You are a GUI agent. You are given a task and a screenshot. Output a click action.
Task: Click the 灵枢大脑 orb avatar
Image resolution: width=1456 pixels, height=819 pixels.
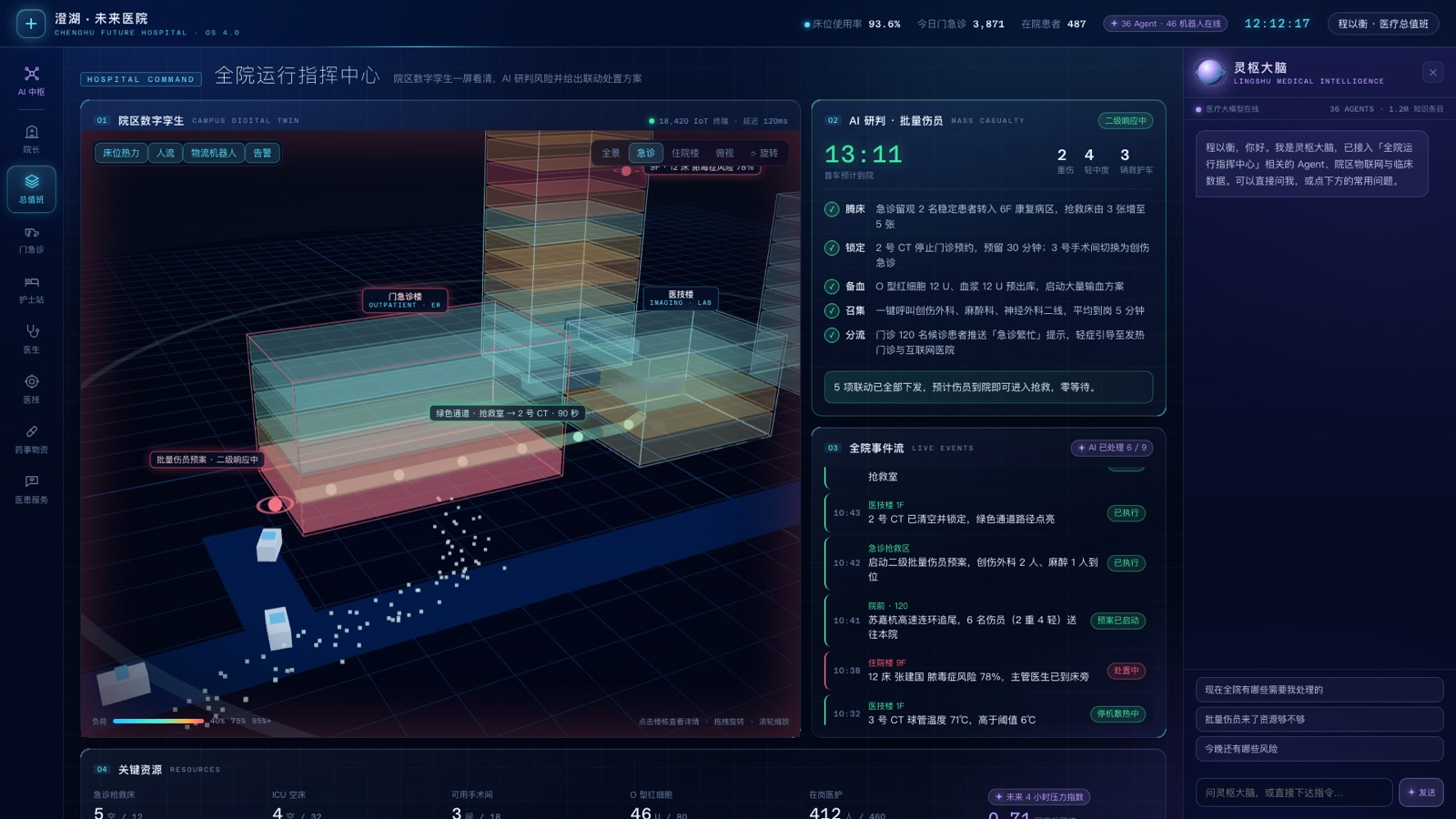pyautogui.click(x=1210, y=72)
